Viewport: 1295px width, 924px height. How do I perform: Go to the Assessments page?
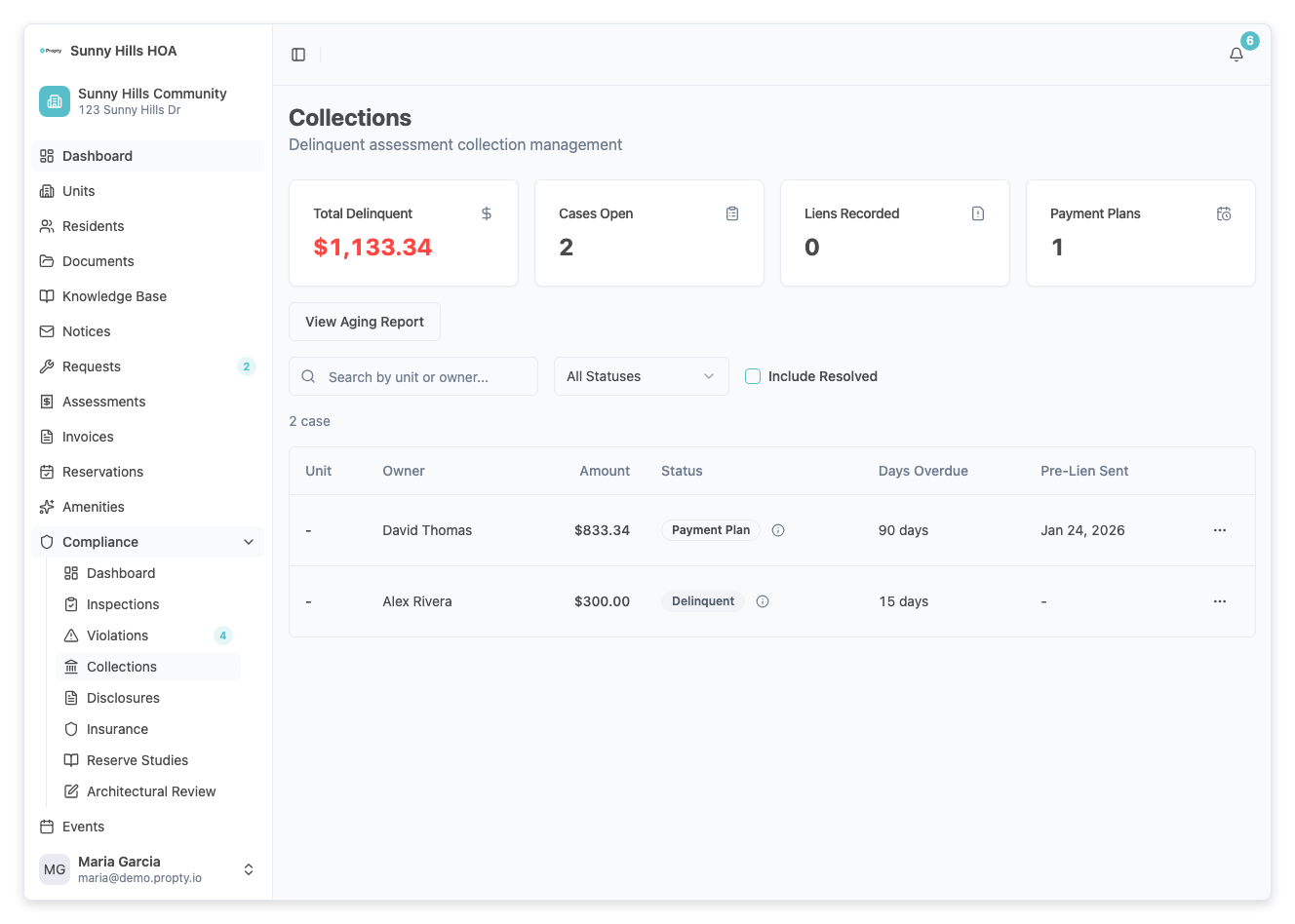(103, 402)
